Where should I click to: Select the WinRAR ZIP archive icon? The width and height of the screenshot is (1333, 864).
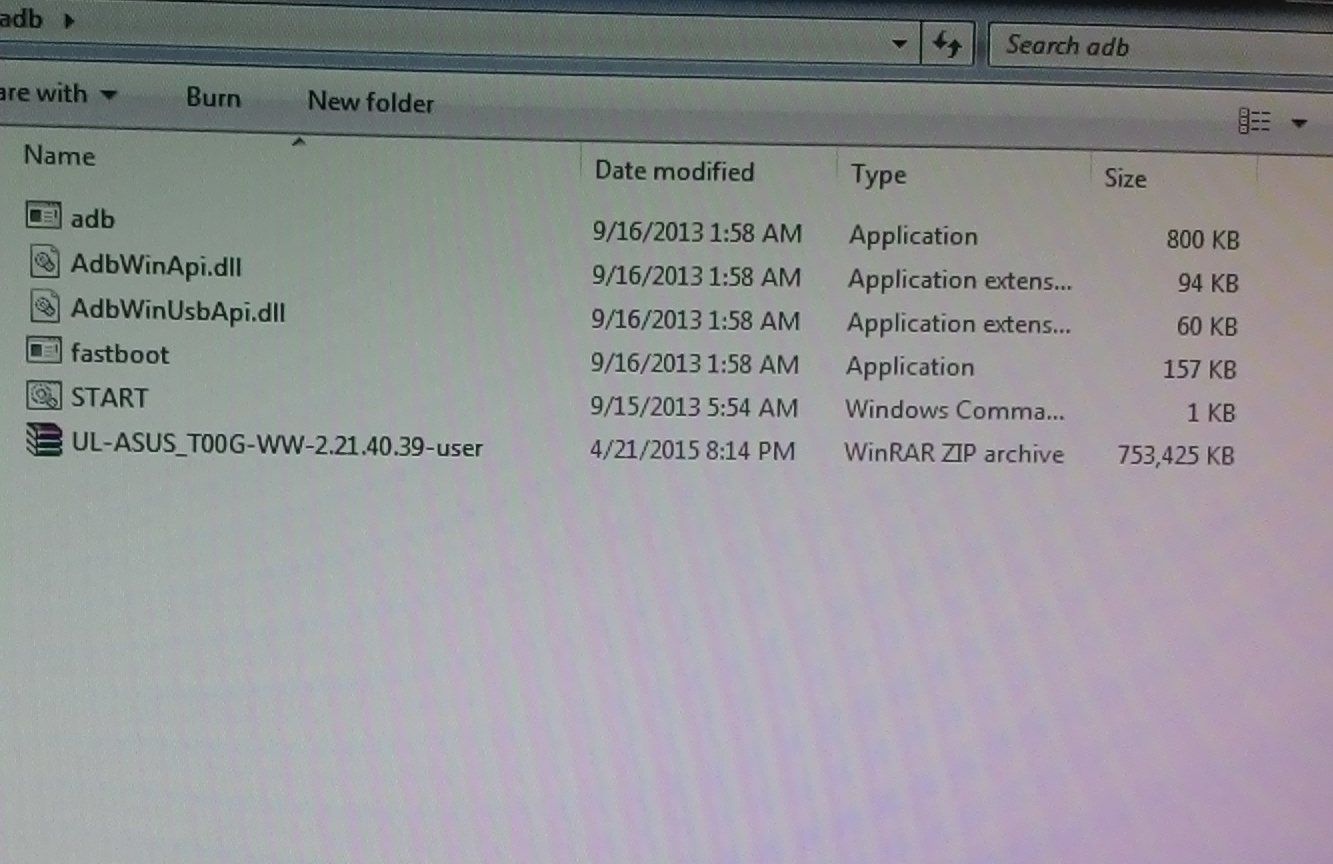(44, 441)
